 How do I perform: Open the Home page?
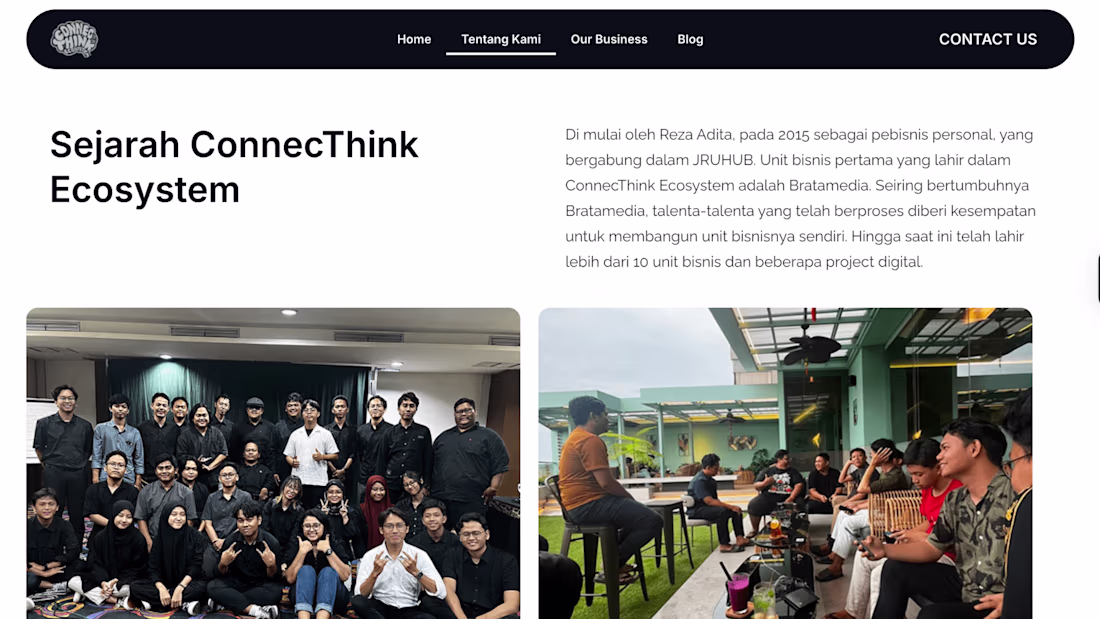coord(414,39)
